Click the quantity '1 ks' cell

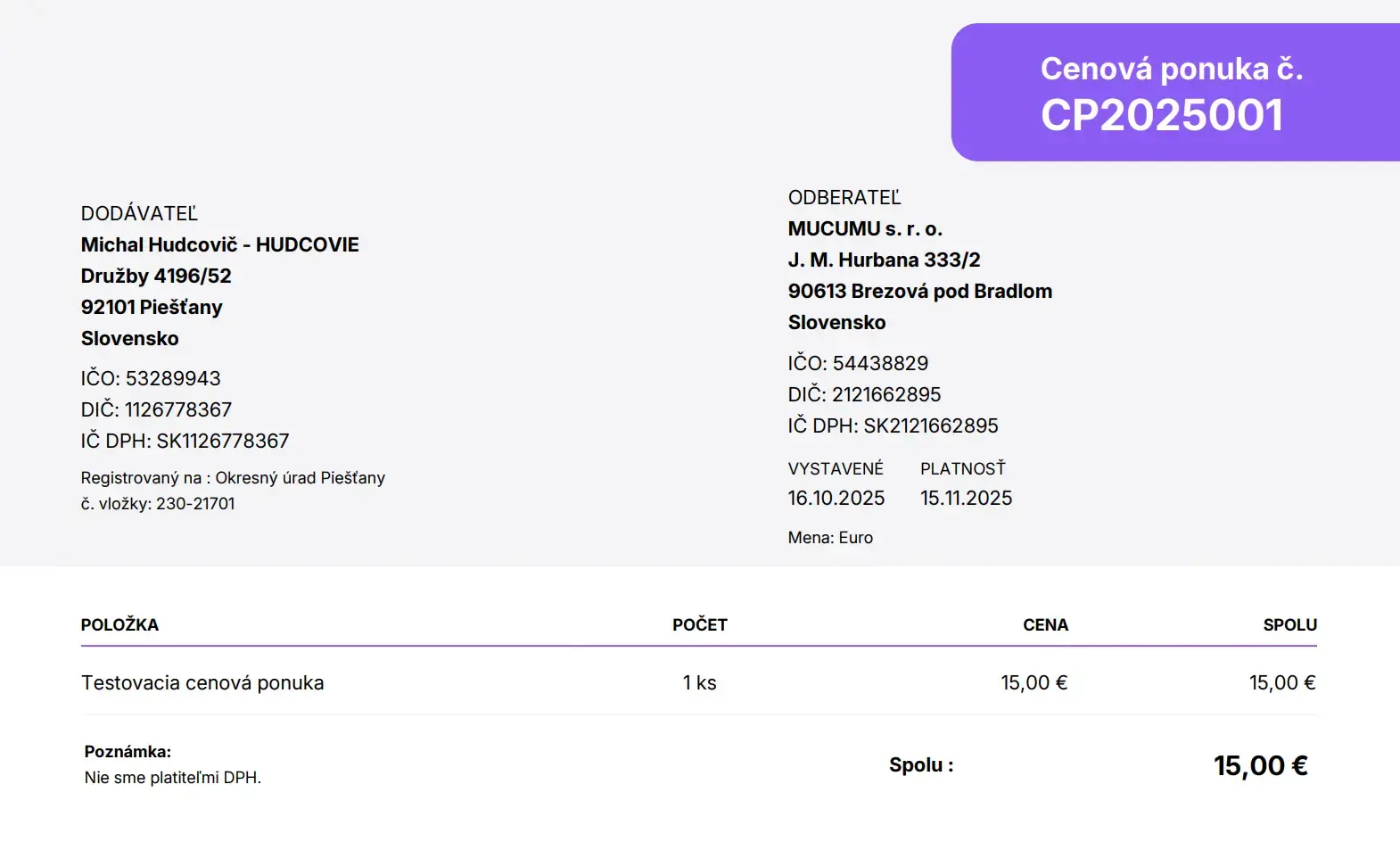[699, 682]
